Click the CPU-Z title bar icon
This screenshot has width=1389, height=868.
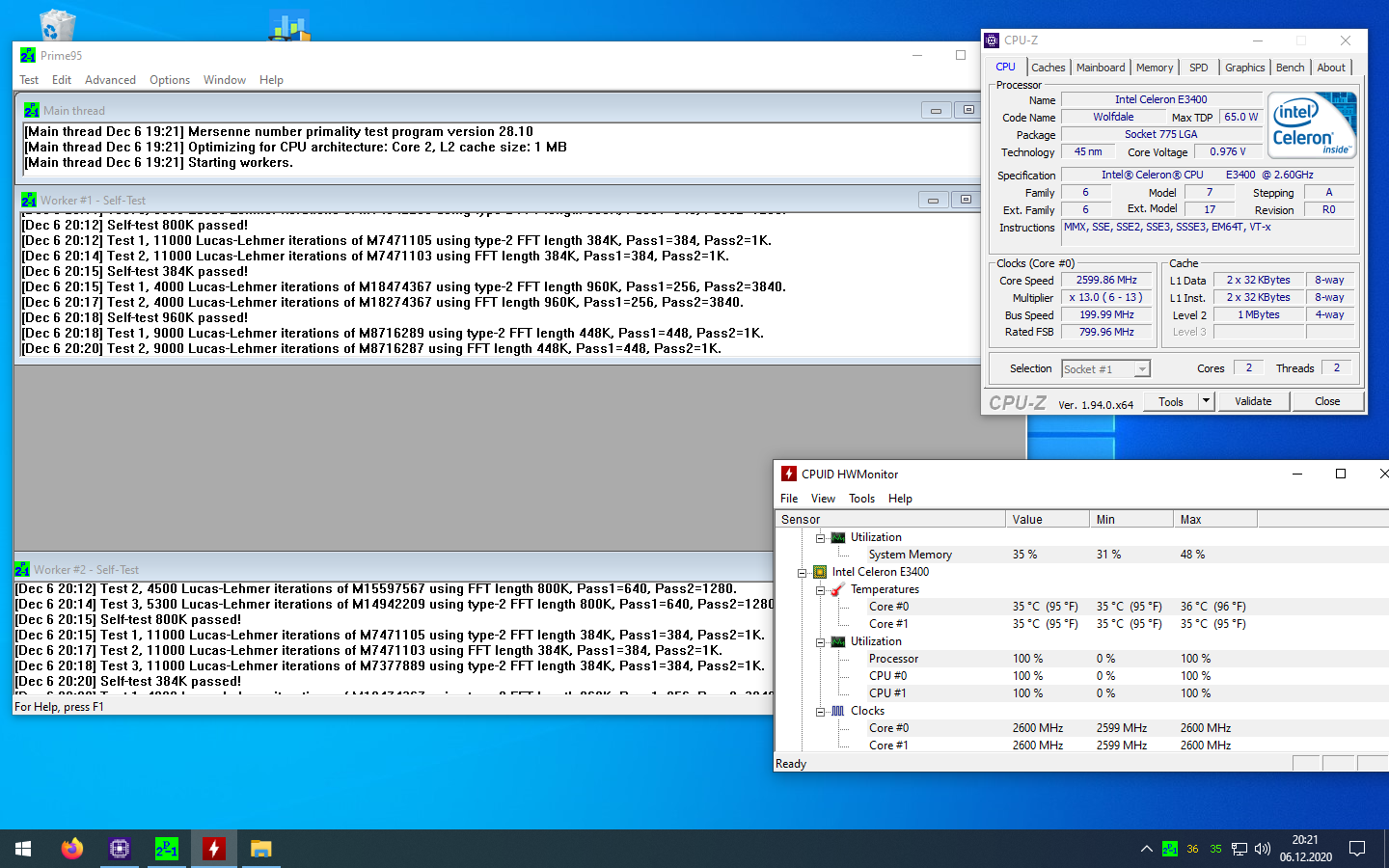tap(992, 41)
